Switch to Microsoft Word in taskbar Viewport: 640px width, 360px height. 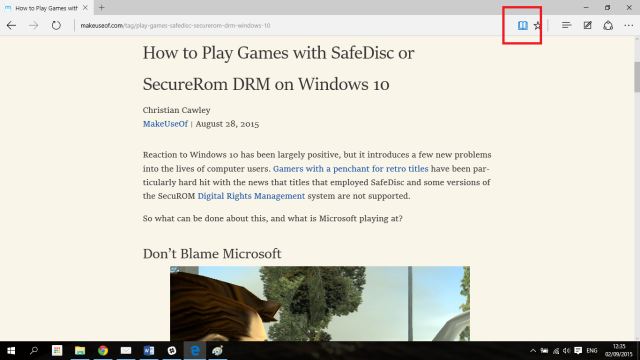149,351
